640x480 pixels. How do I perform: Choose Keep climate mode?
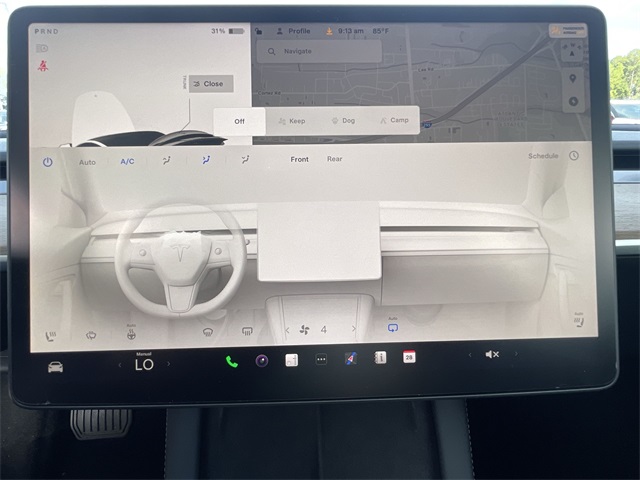[292, 121]
